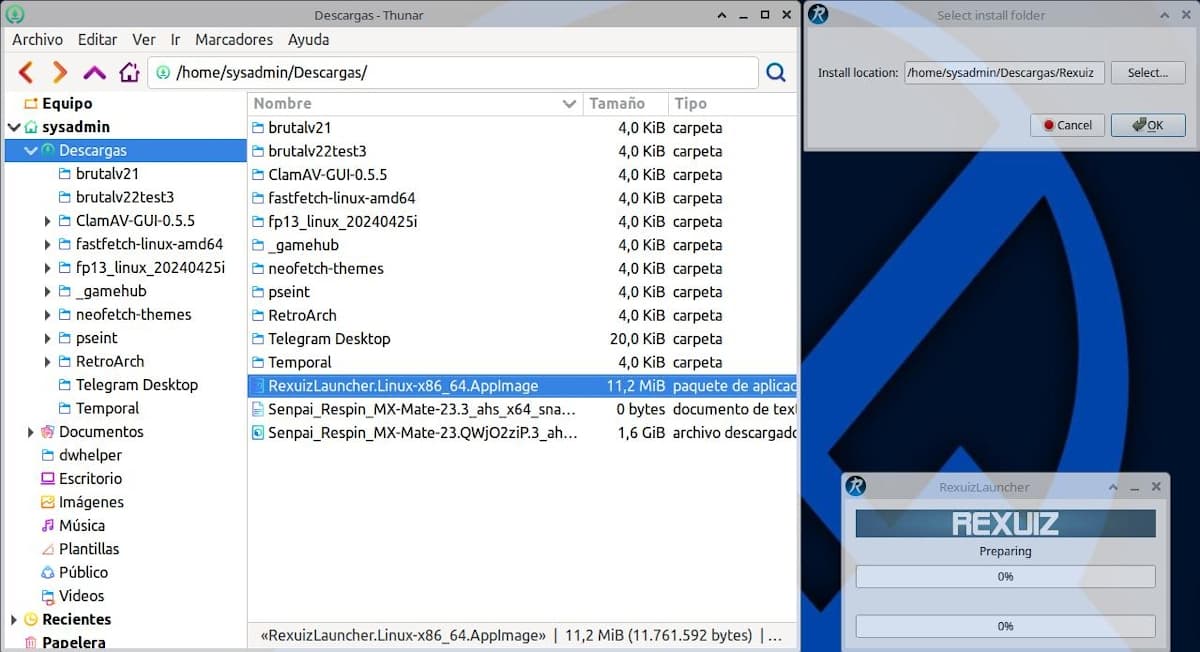Click the Install location text field
Image resolution: width=1200 pixels, height=652 pixels.
(x=1004, y=73)
